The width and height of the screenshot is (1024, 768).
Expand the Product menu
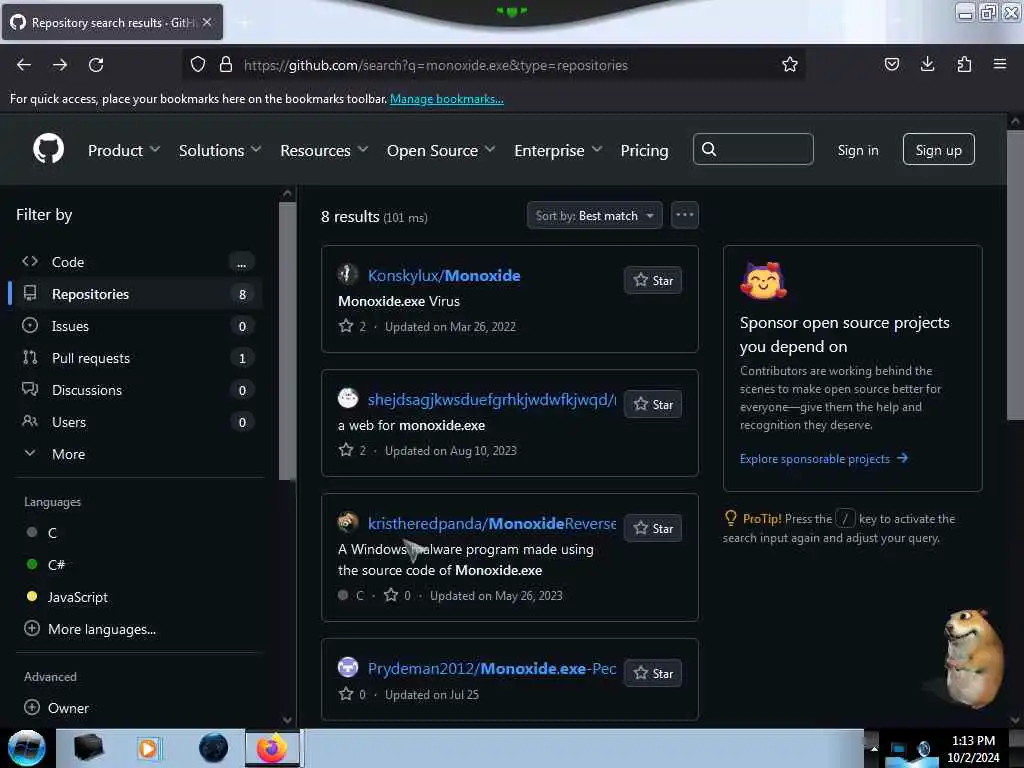click(124, 151)
